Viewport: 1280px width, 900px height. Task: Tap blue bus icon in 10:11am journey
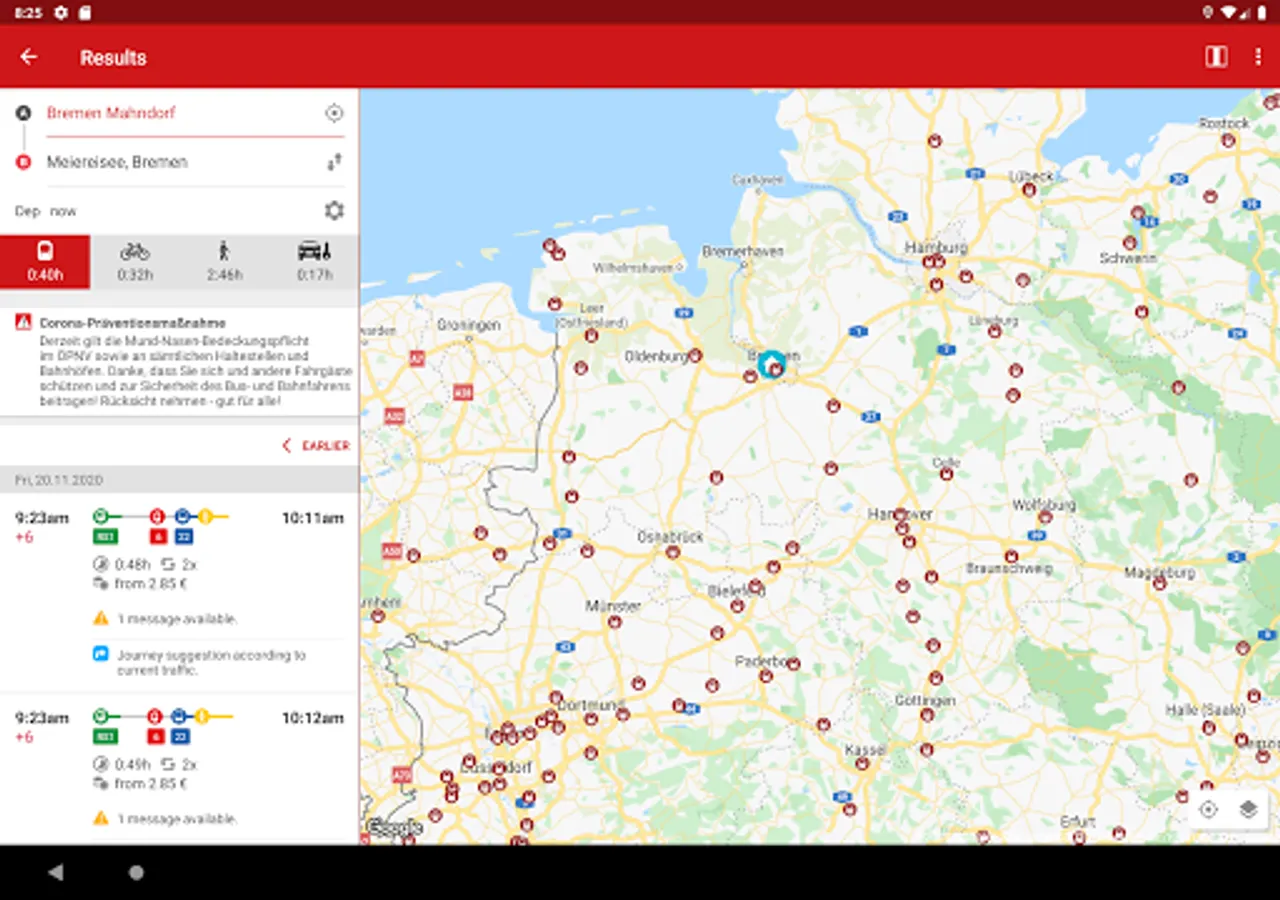tap(182, 517)
